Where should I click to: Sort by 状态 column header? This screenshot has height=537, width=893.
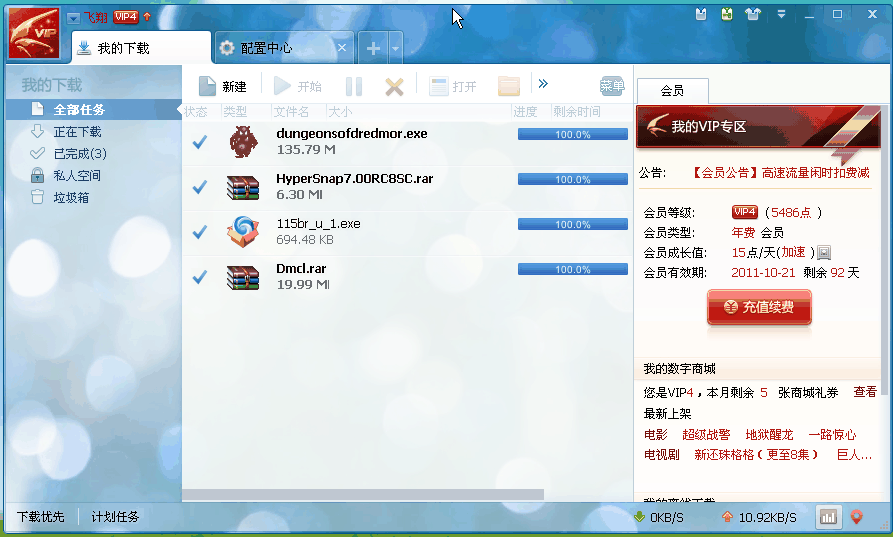[x=196, y=112]
